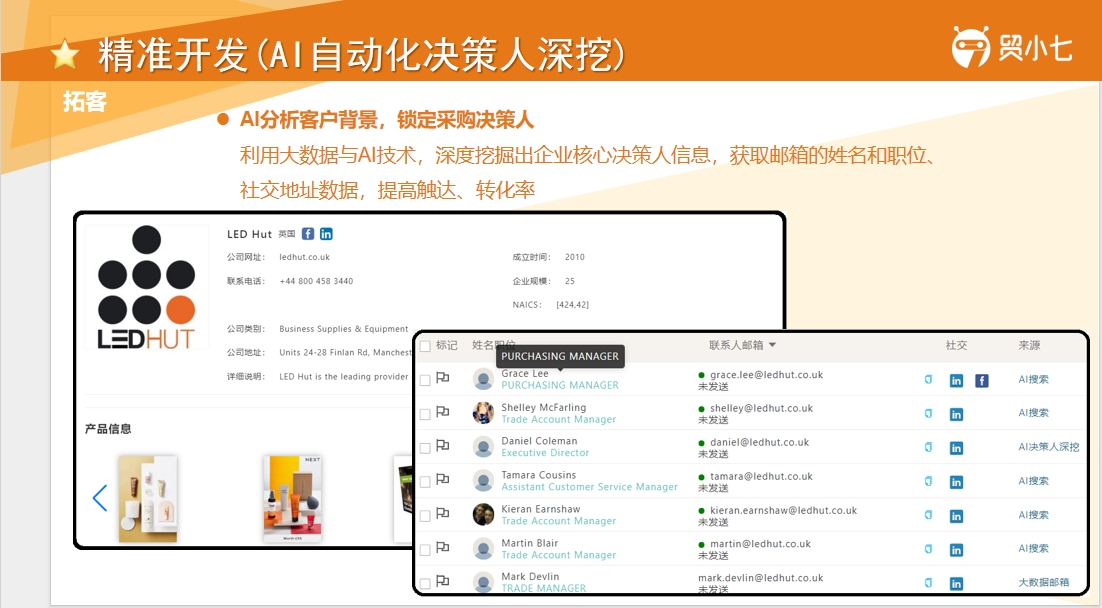The width and height of the screenshot is (1102, 608).
Task: Open Grace Lee's Facebook profile icon
Action: [982, 381]
